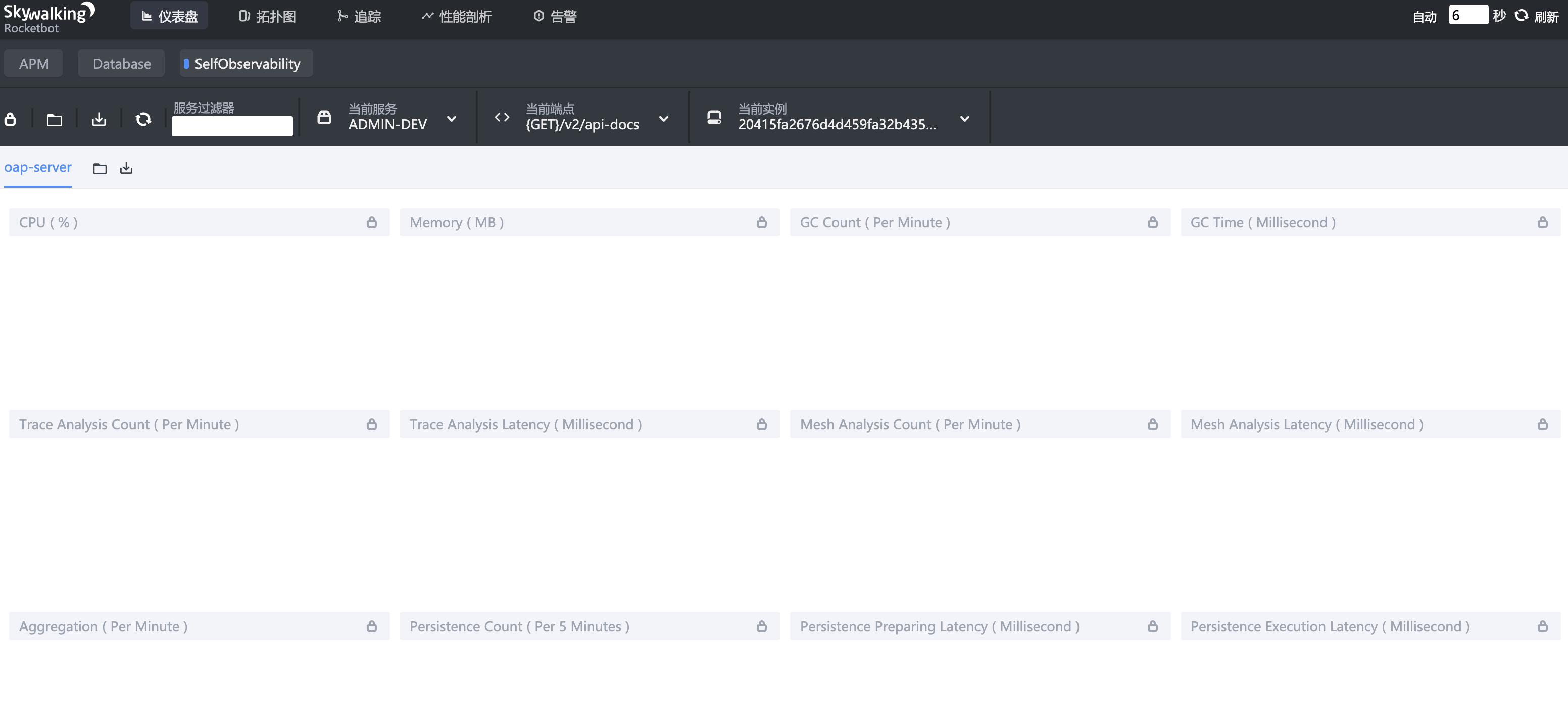Open the topology (拓扑图) menu

(x=267, y=17)
